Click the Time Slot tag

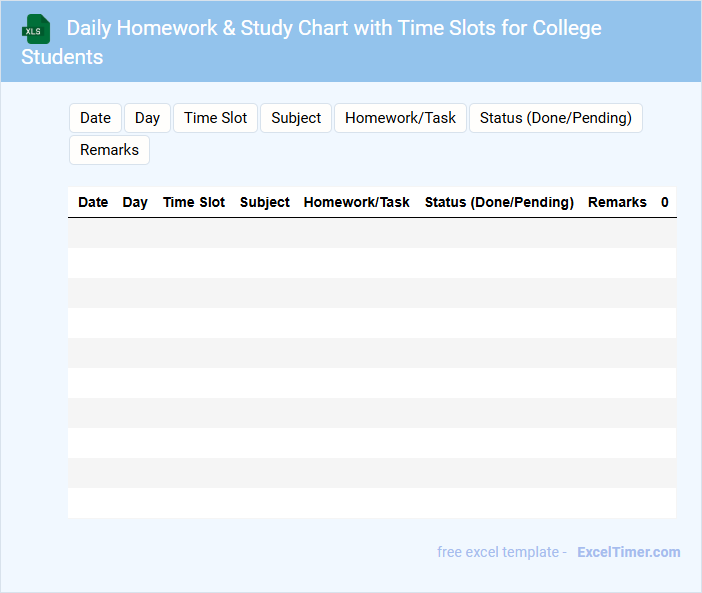pos(215,118)
